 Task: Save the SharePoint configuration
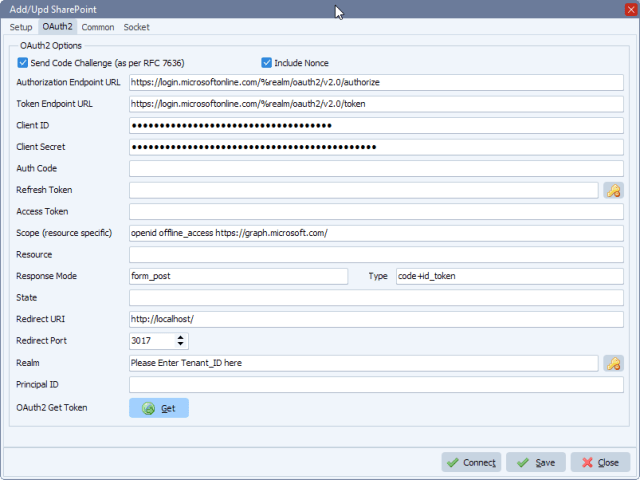coord(536,462)
